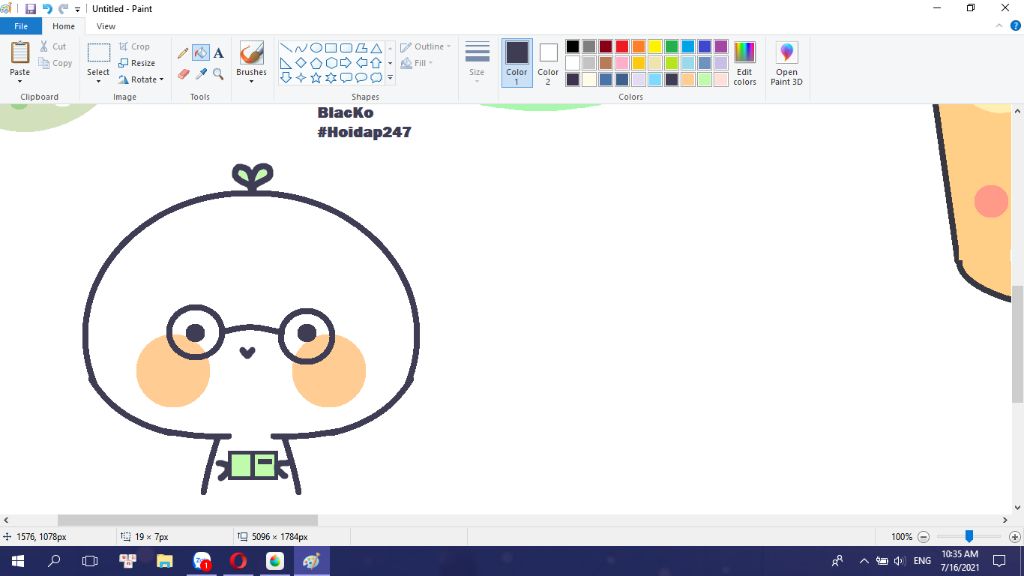Image resolution: width=1024 pixels, height=576 pixels.
Task: Switch to the View tab
Action: (x=106, y=26)
